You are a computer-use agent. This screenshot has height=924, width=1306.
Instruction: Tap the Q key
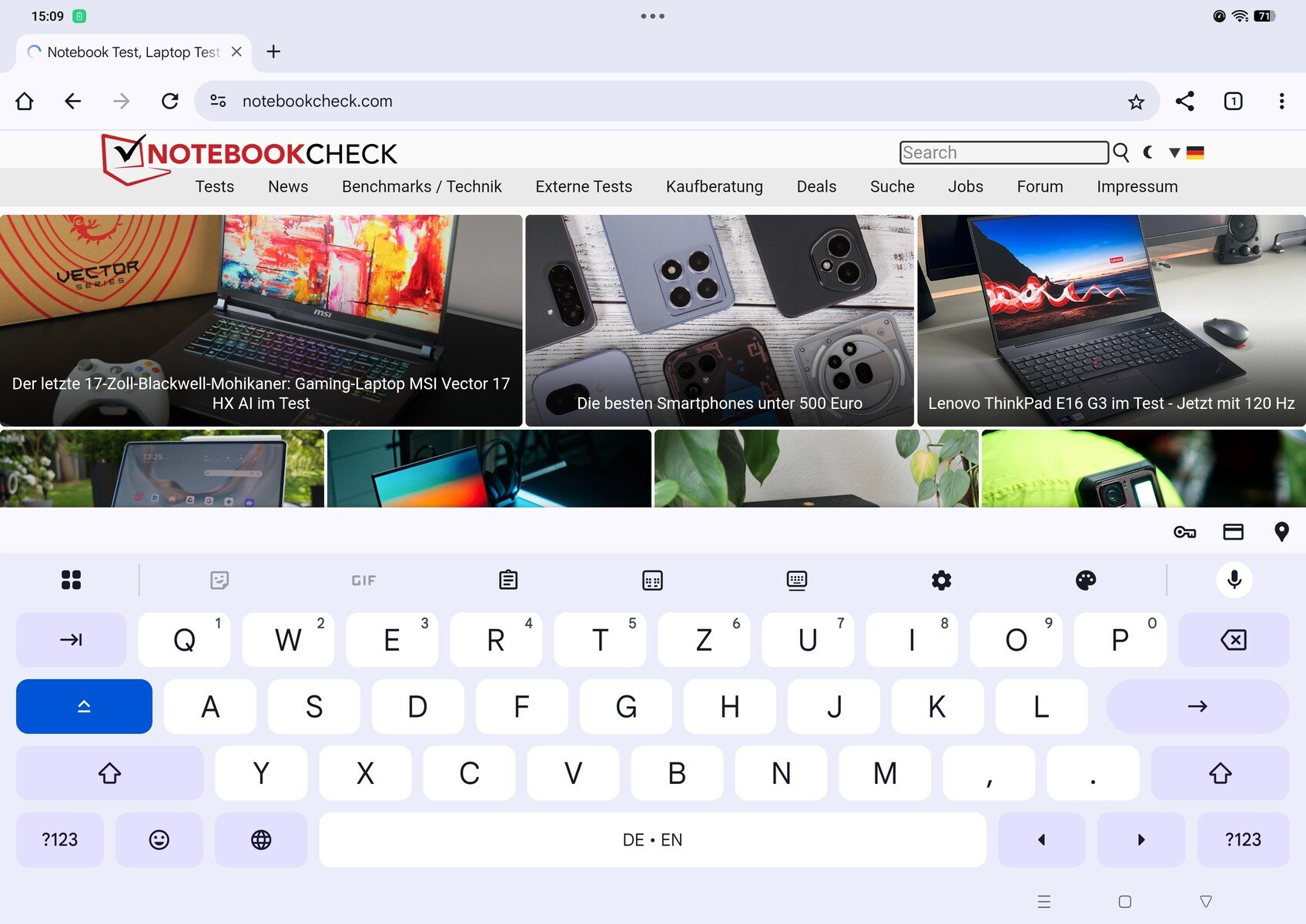184,640
